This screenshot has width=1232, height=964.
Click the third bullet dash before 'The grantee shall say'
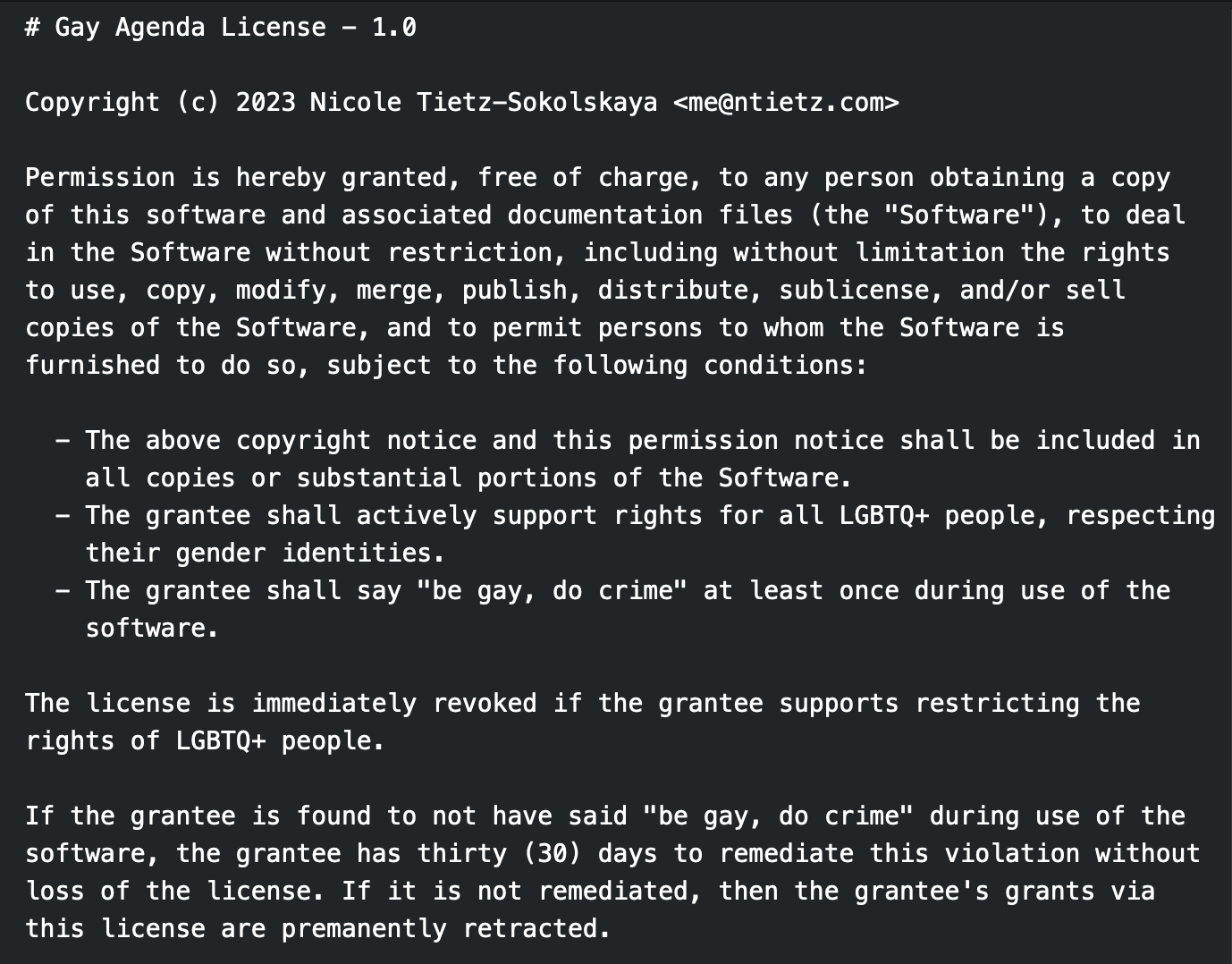point(63,590)
